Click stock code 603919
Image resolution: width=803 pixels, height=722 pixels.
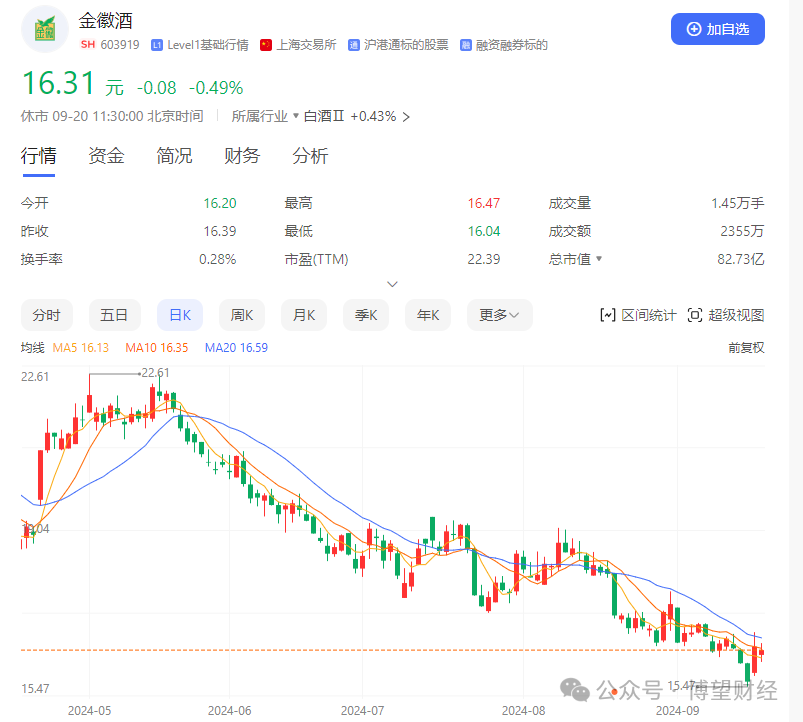(x=120, y=45)
